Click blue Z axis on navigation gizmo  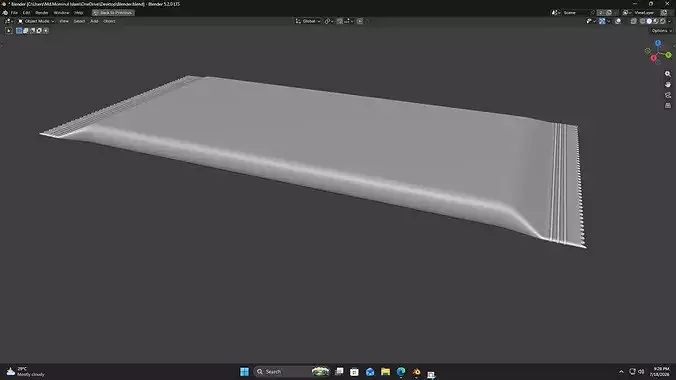658,43
